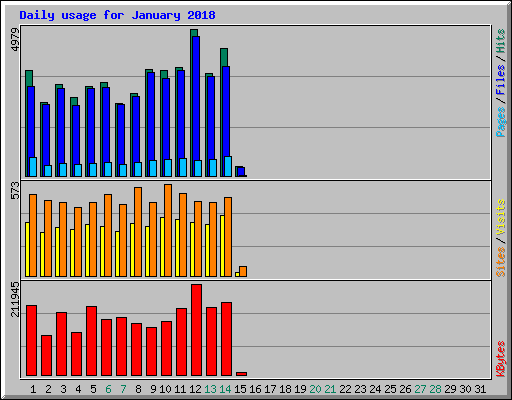
Task: Click green weekend day 20 label
Action: coord(315,389)
